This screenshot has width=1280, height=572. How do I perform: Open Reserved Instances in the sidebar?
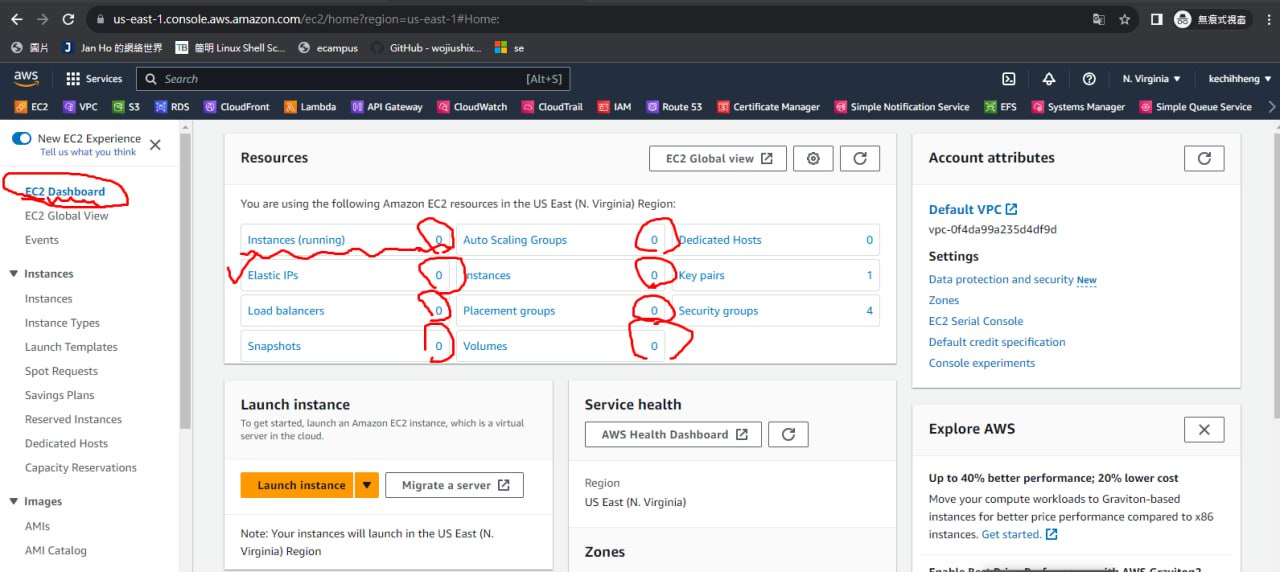73,419
